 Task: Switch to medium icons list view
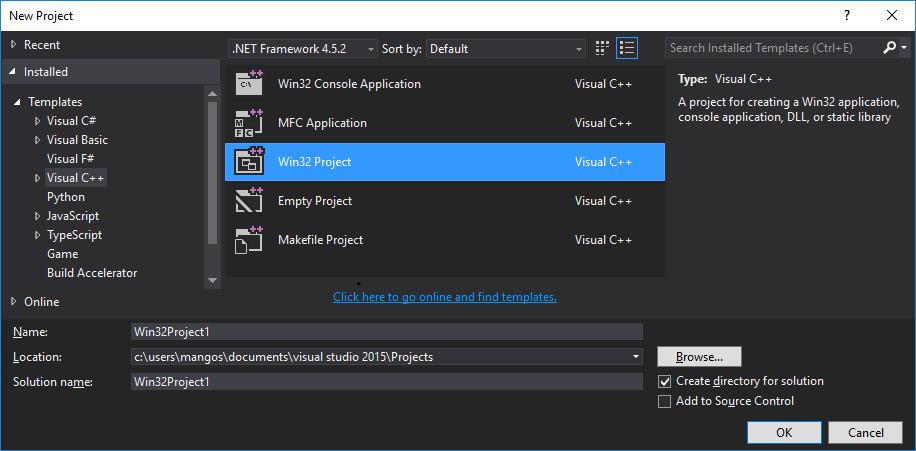[627, 48]
